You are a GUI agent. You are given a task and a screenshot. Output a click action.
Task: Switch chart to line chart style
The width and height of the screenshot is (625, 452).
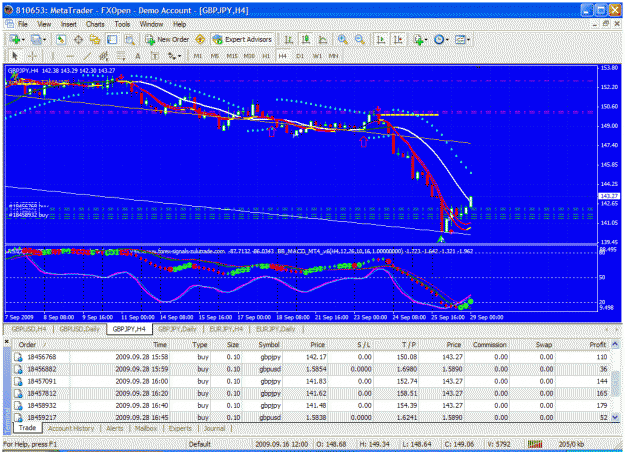(x=323, y=39)
